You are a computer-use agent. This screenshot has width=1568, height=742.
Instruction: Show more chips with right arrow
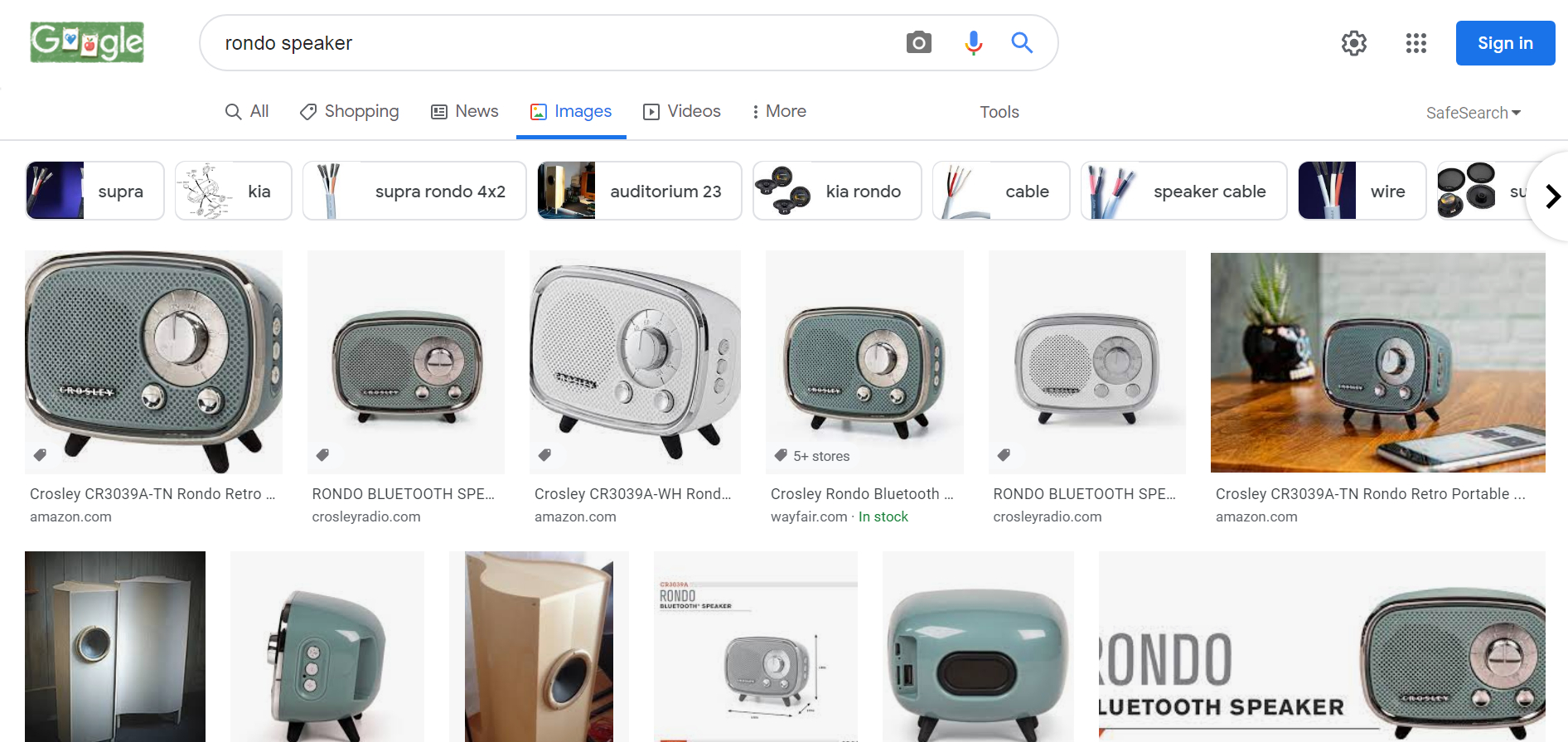click(1552, 196)
